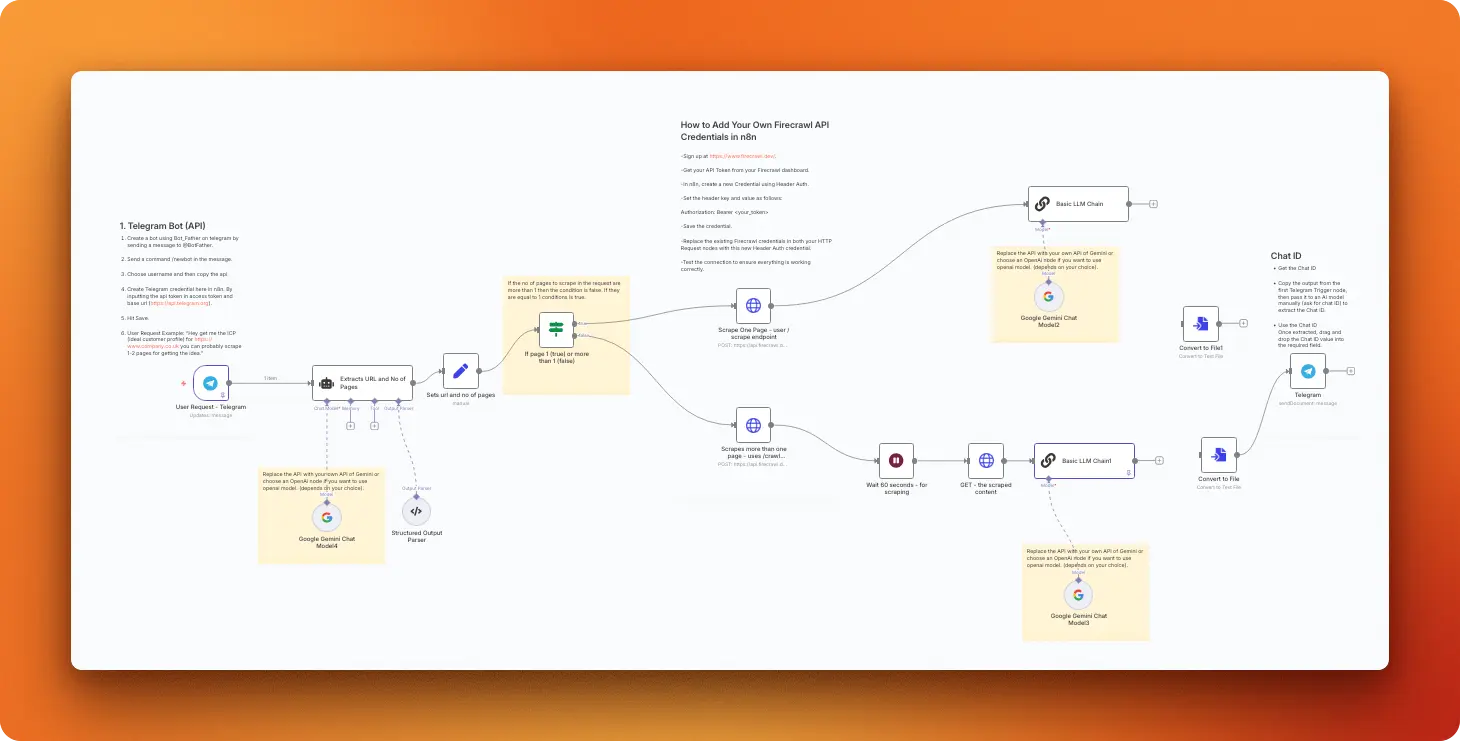Open the Sets url and no of pages node
The width and height of the screenshot is (1460, 741).
point(460,369)
